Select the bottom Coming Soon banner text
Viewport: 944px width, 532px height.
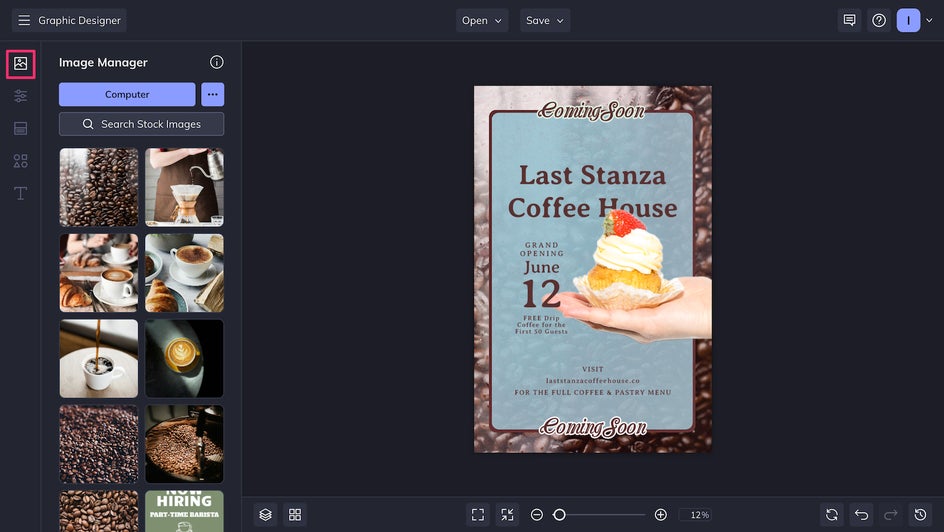[x=593, y=427]
